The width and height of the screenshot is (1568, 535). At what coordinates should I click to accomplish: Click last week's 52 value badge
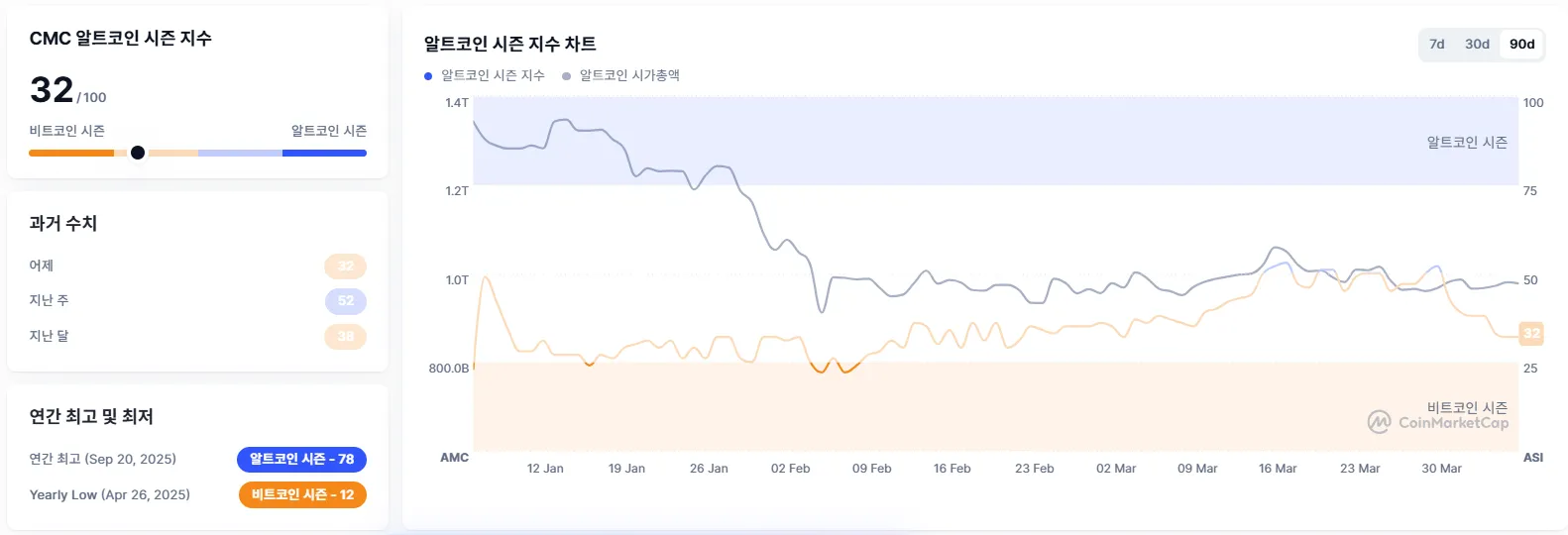(x=345, y=300)
